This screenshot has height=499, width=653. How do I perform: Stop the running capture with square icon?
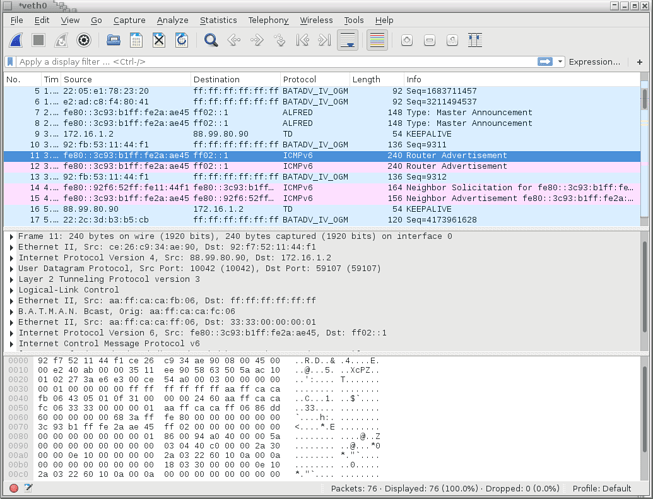click(x=38, y=40)
